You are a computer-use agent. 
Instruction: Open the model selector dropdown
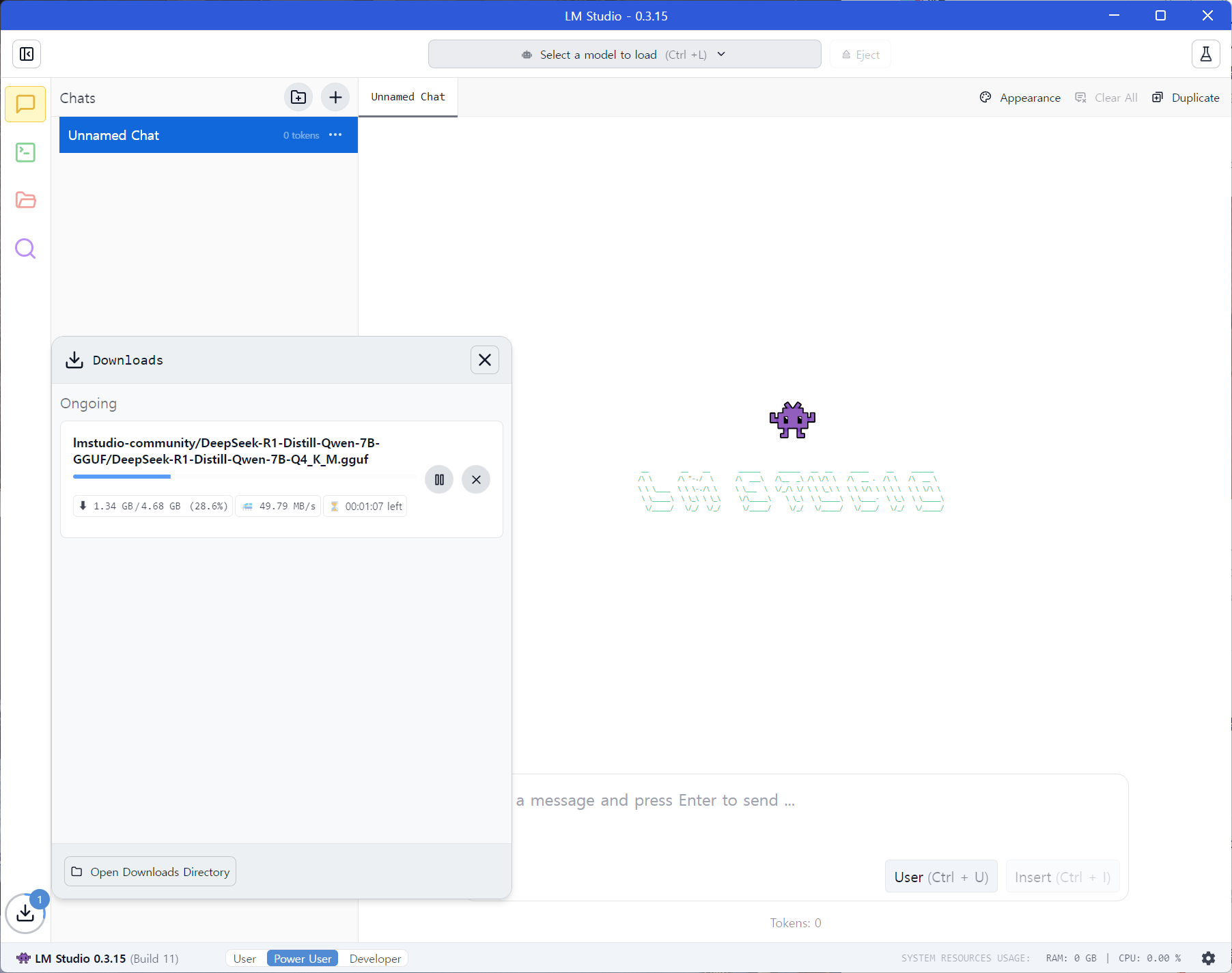coord(624,55)
